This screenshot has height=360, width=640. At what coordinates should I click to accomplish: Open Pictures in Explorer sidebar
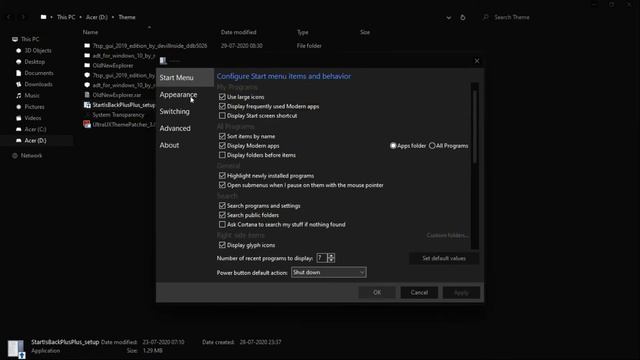[34, 107]
